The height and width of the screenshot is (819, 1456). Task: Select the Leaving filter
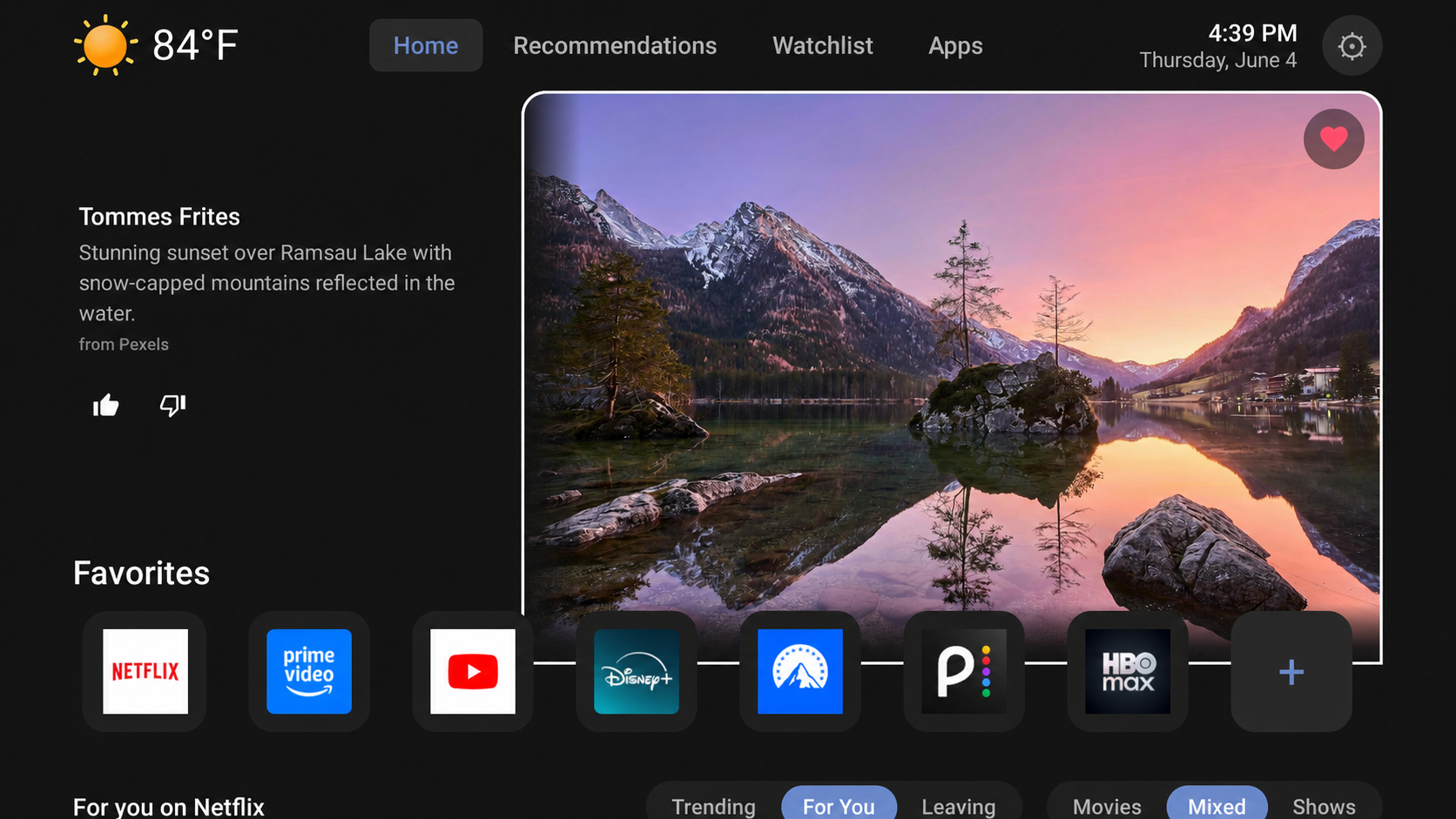(x=958, y=806)
